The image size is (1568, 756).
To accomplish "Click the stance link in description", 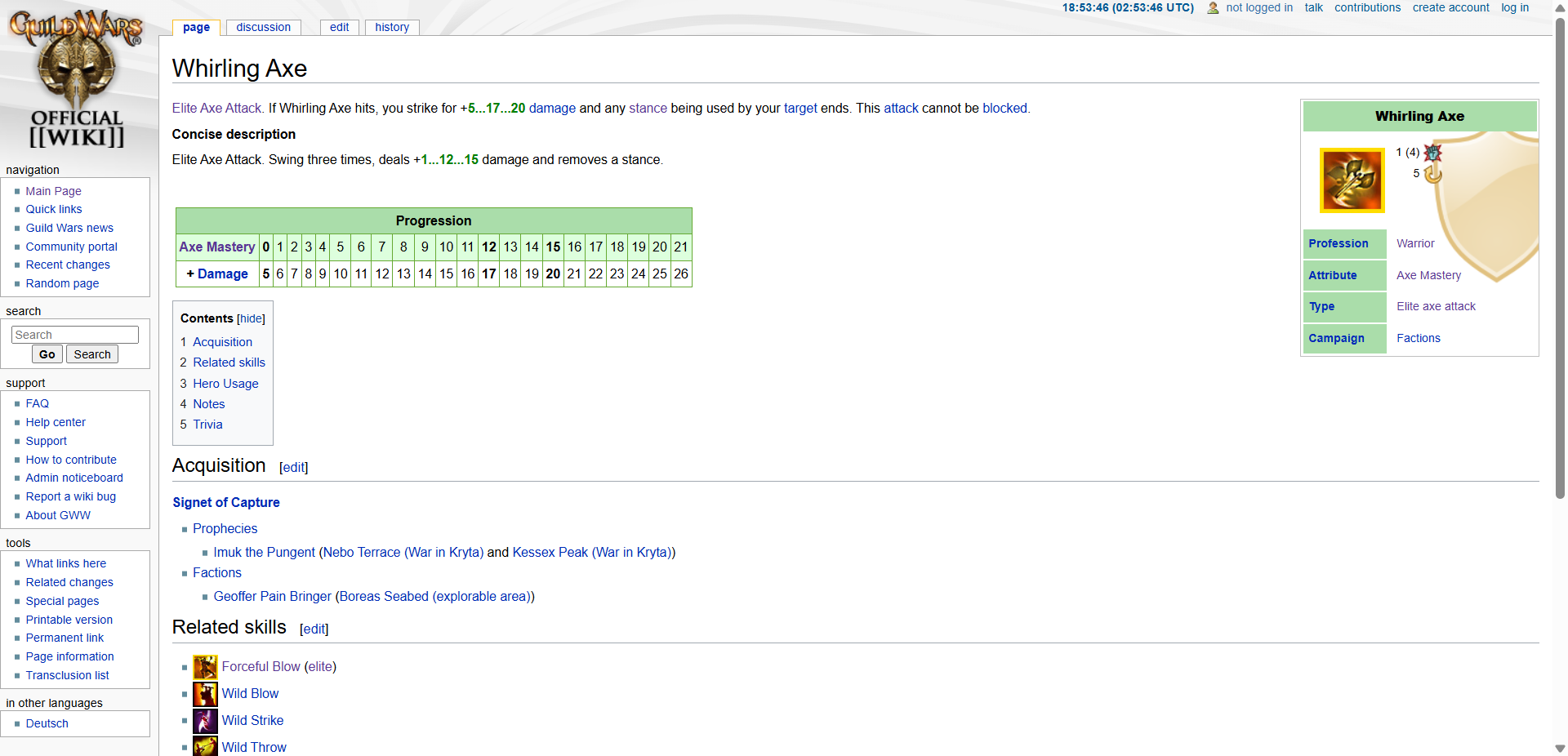I will coord(648,109).
